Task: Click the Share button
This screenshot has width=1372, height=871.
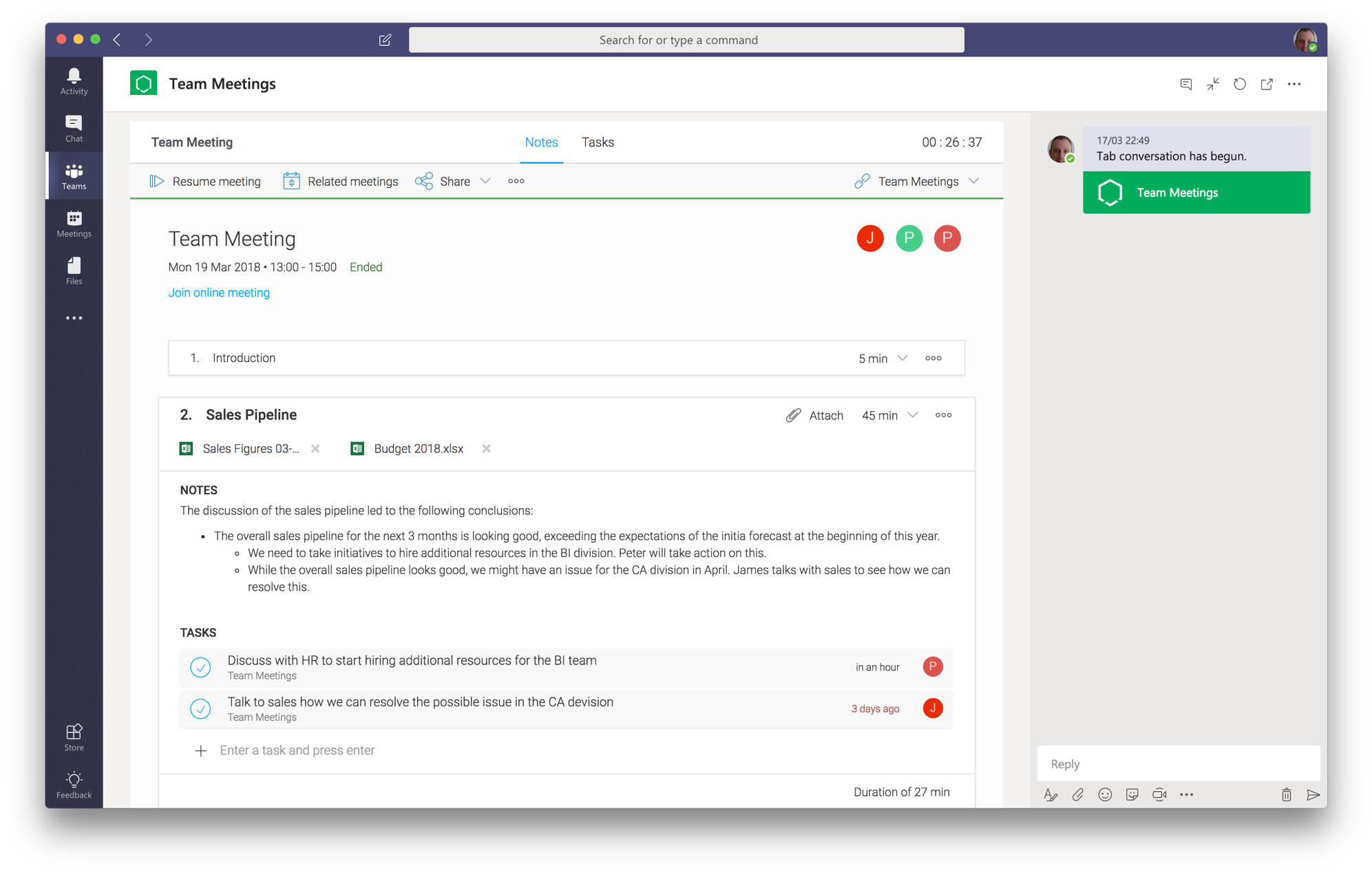Action: coord(455,181)
